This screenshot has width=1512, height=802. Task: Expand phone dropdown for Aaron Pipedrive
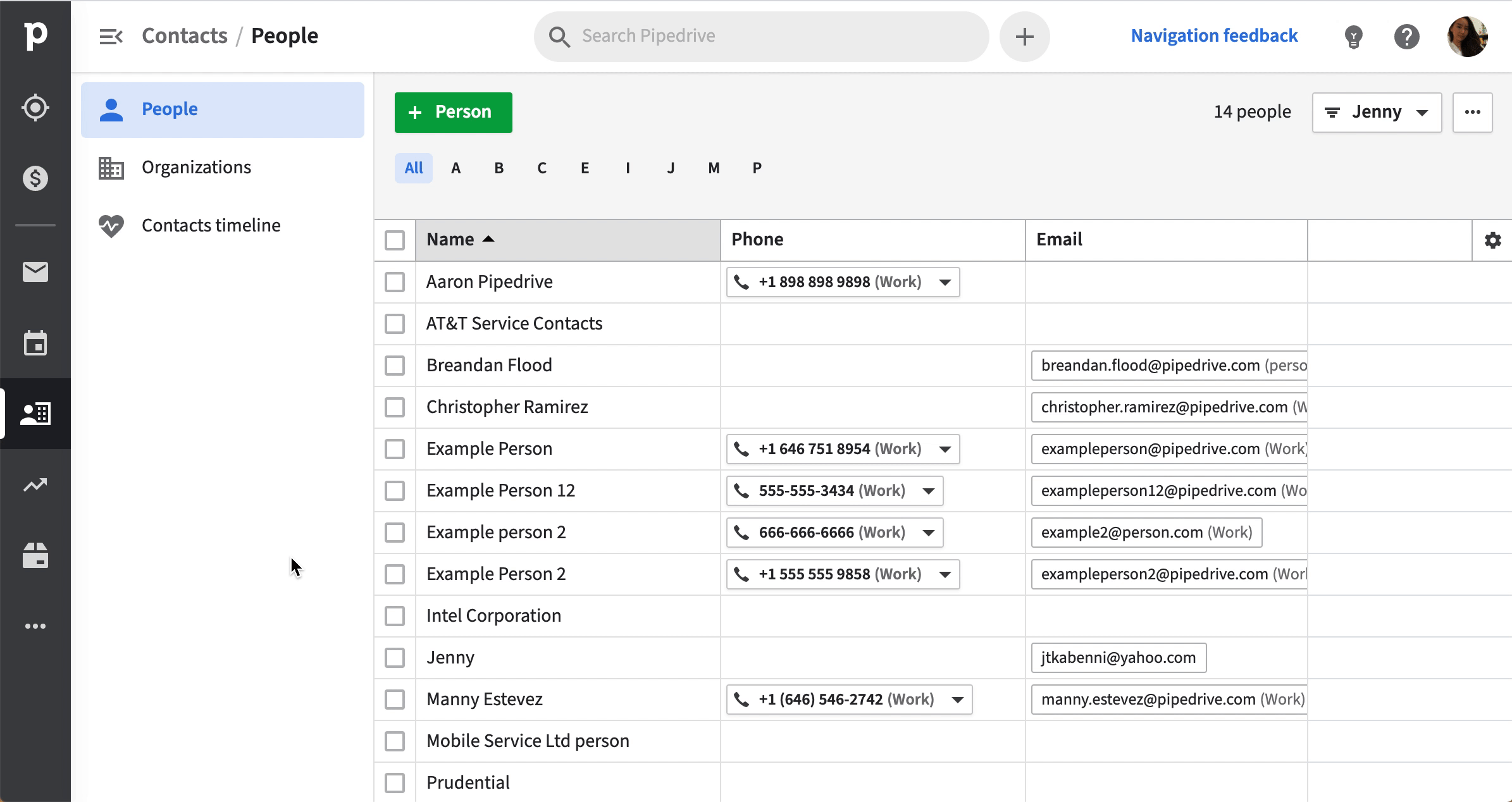pyautogui.click(x=945, y=282)
